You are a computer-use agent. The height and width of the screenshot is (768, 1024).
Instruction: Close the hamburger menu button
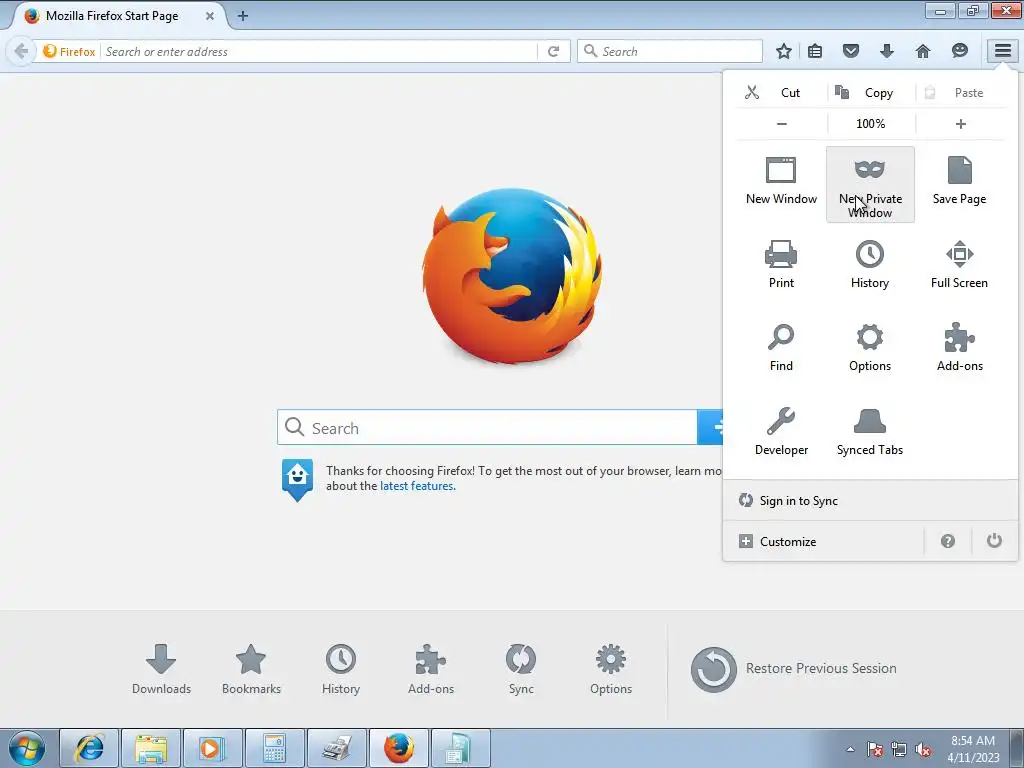1003,50
